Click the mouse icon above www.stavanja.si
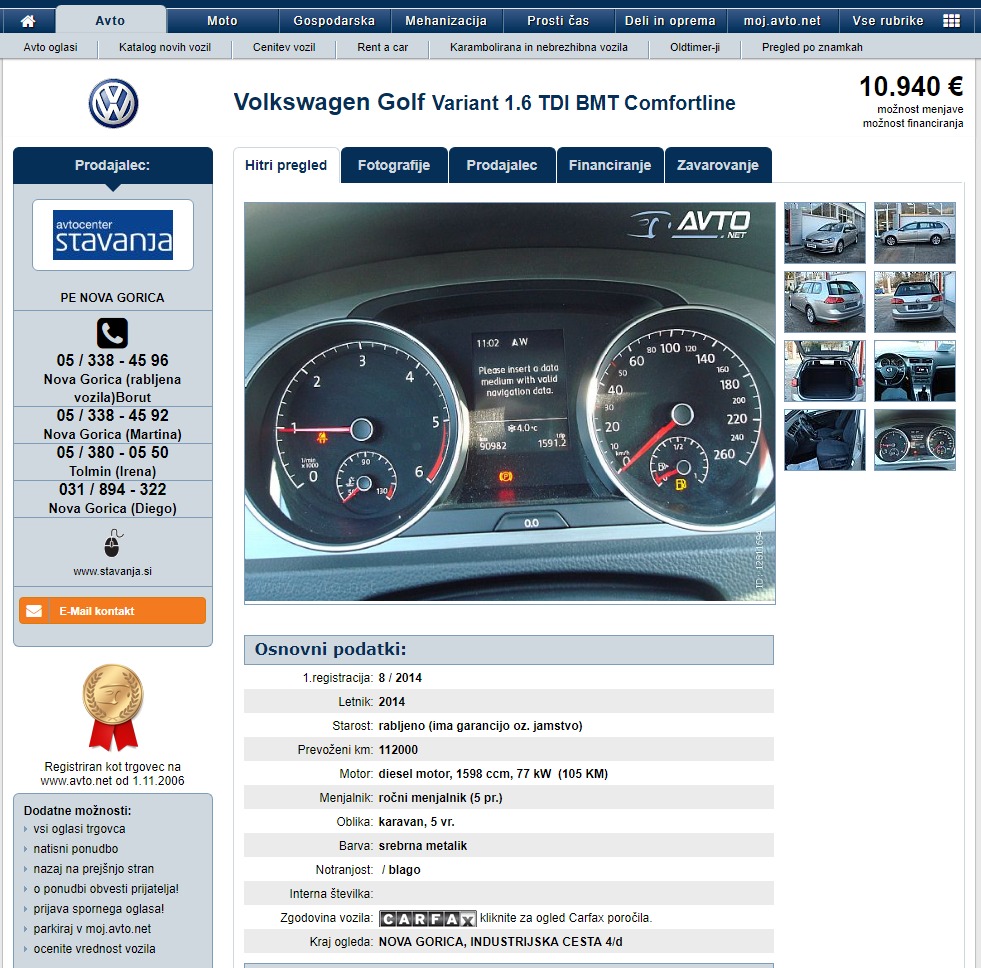The image size is (981, 968). [113, 543]
